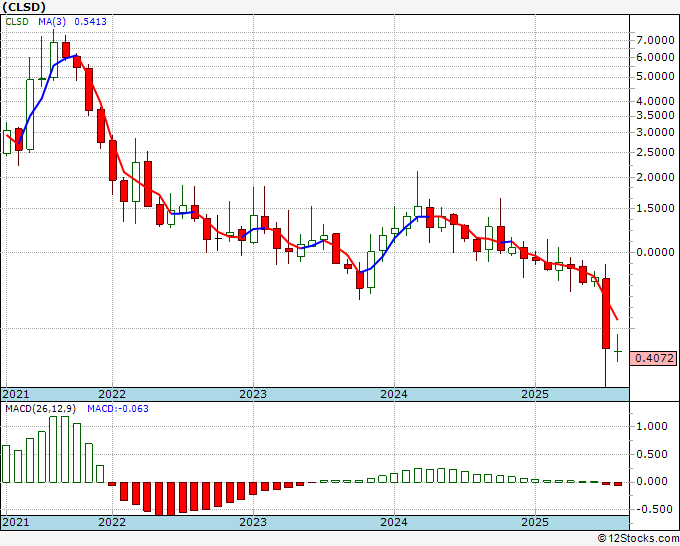
Task: Click the 4.0000 price axis label
Action: click(655, 101)
